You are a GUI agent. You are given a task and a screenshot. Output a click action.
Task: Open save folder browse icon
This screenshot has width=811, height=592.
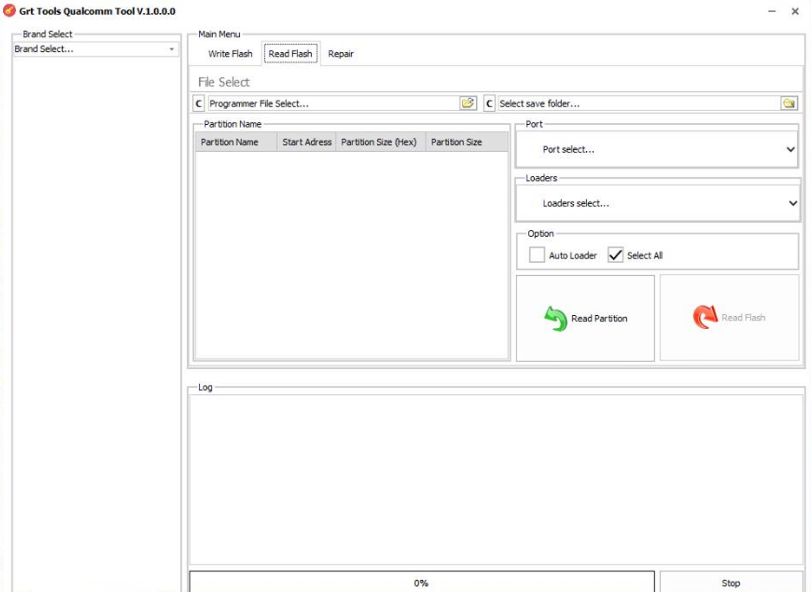click(x=789, y=103)
